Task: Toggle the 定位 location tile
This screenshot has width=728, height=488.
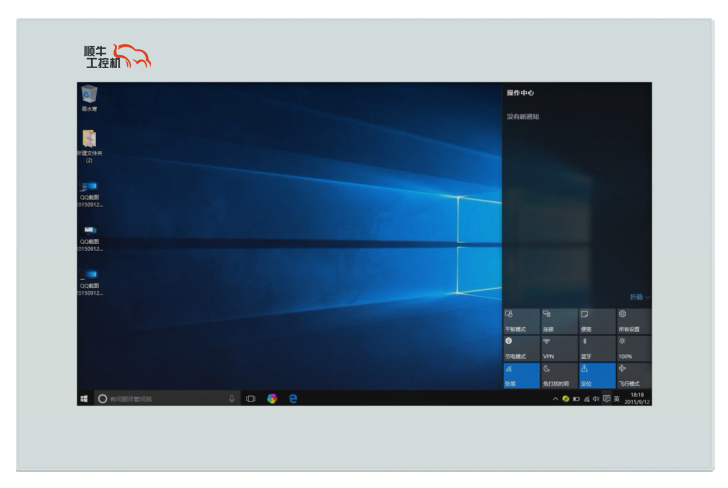Action: (597, 376)
